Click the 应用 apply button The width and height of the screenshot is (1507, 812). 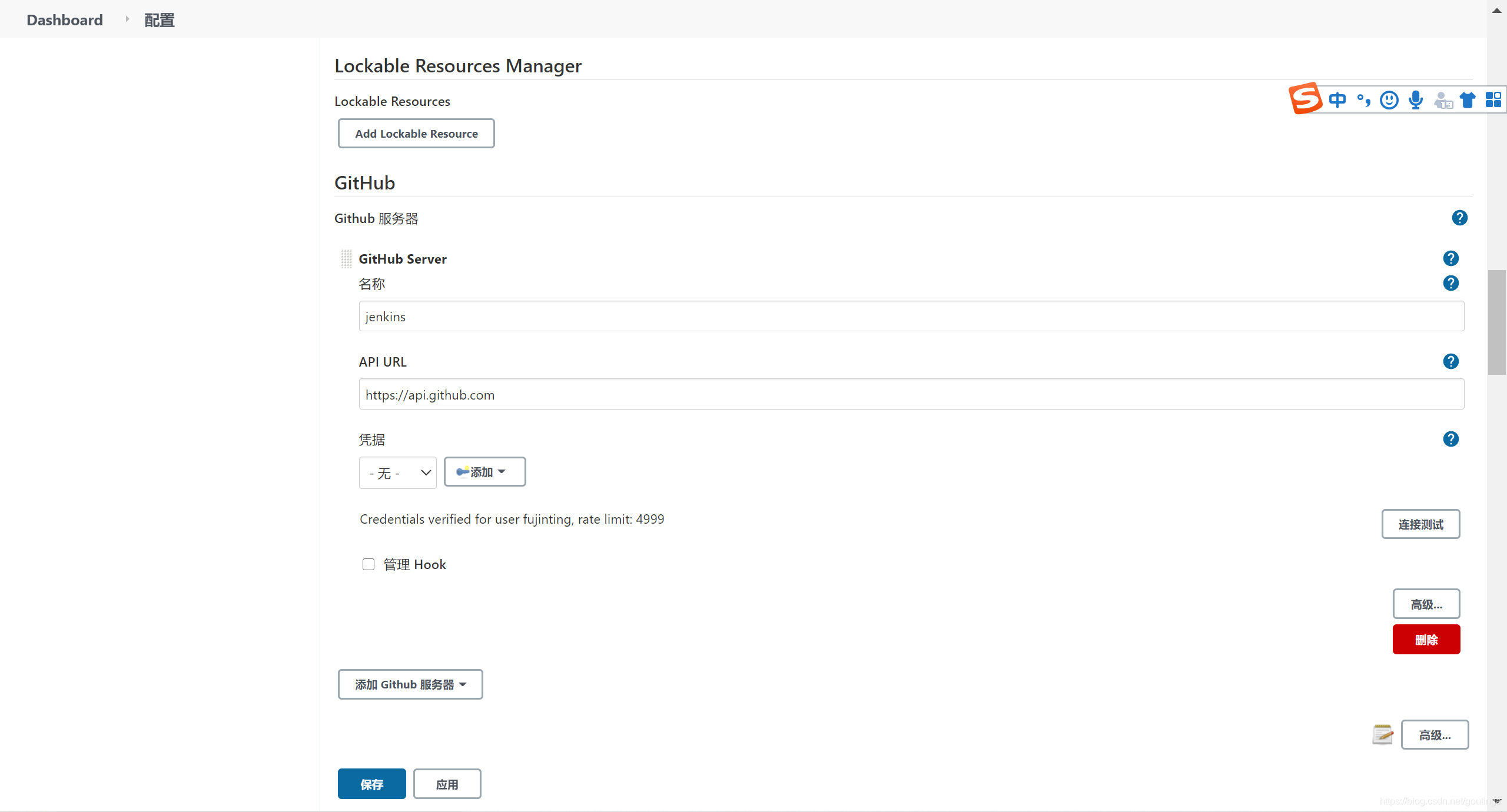tap(447, 784)
